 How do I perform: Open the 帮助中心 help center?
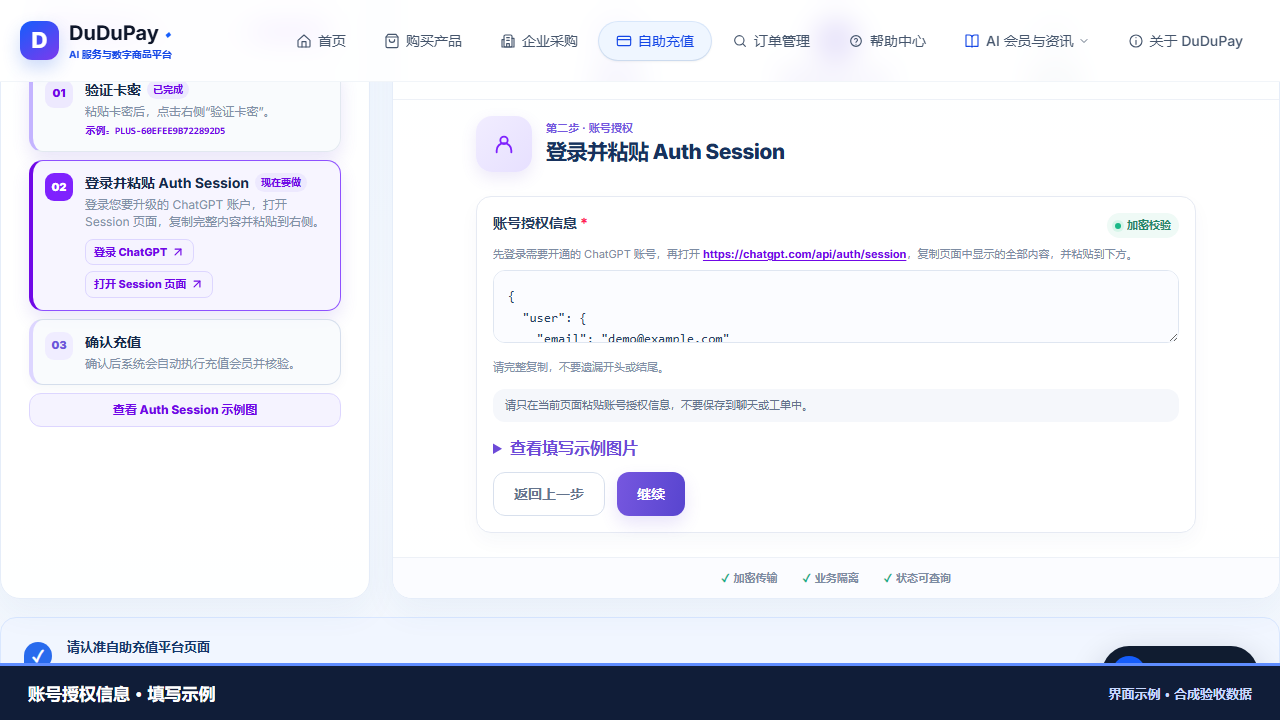coord(887,41)
